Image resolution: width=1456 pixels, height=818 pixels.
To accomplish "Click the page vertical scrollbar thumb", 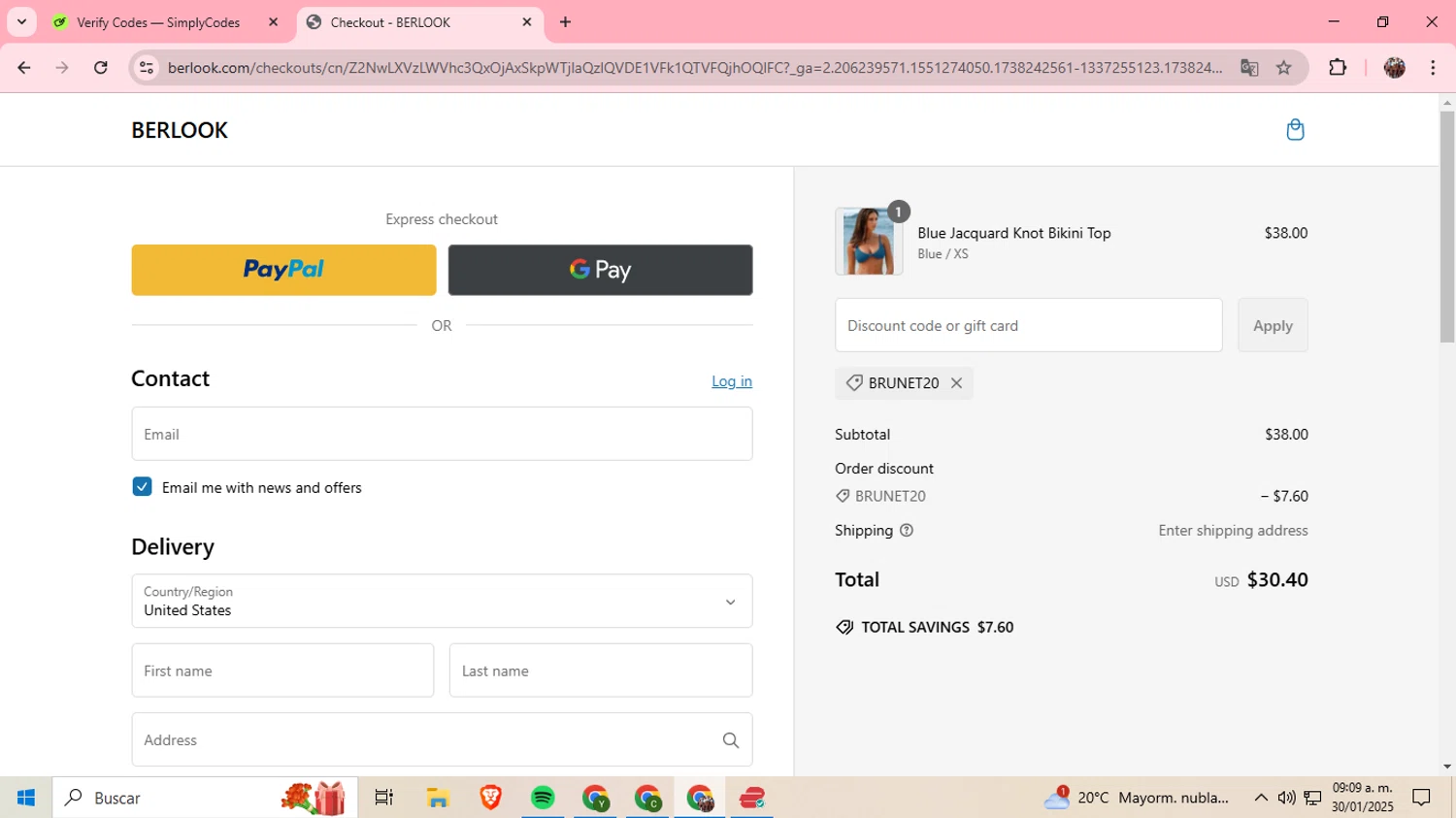I will point(1447,226).
